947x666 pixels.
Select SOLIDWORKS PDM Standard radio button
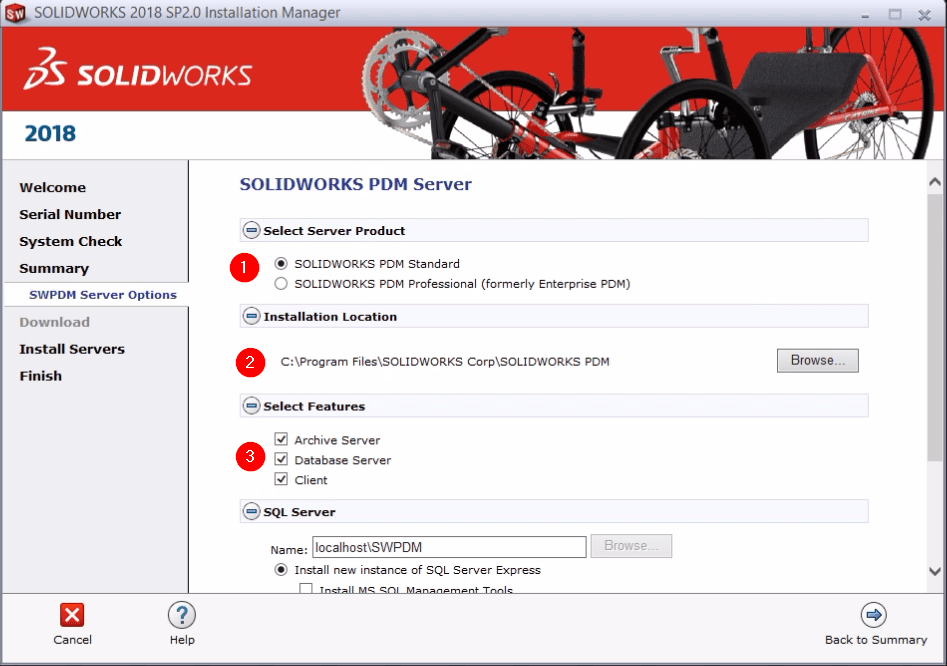click(x=281, y=264)
